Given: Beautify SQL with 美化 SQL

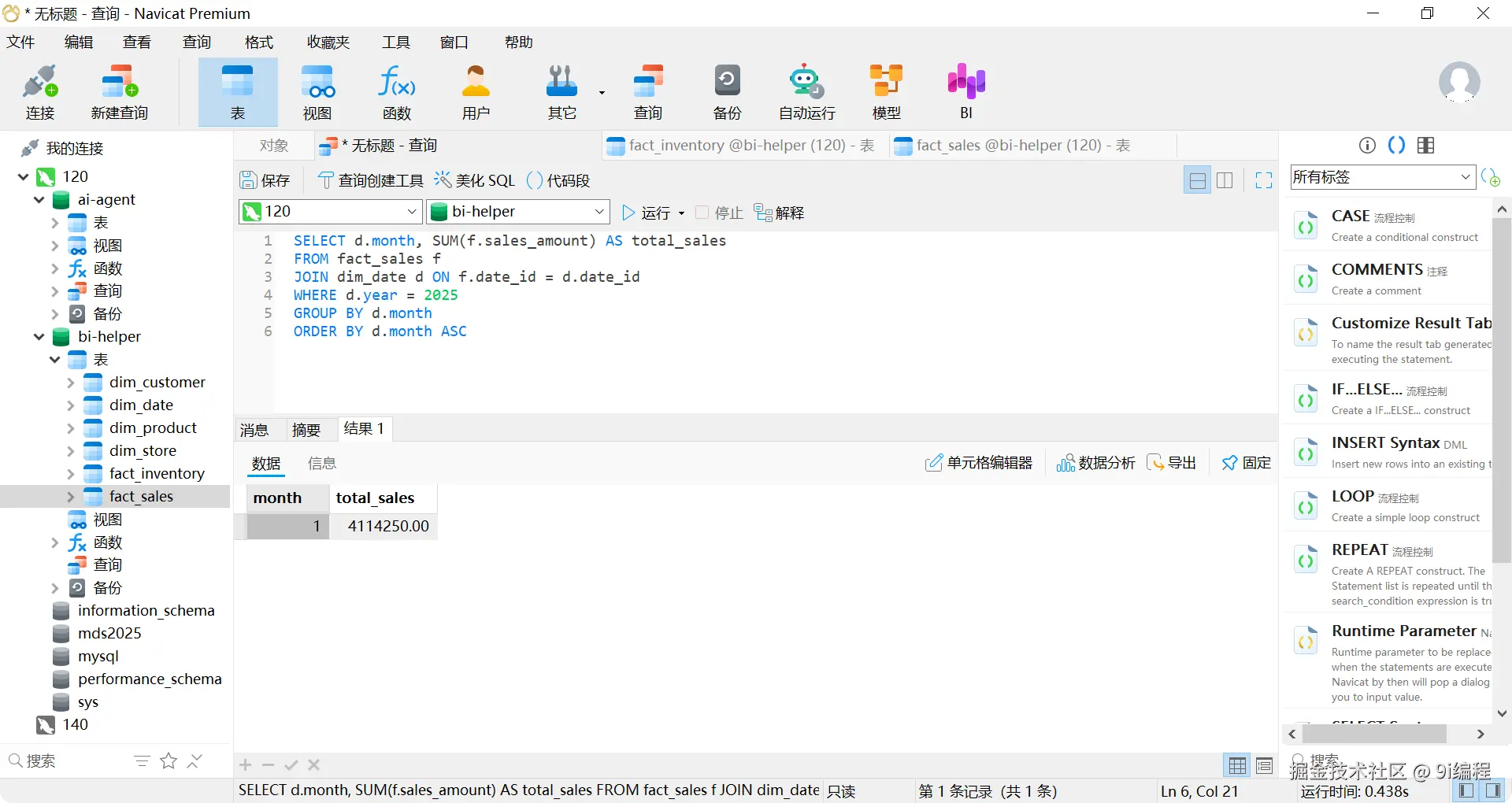Looking at the screenshot, I should tap(475, 180).
